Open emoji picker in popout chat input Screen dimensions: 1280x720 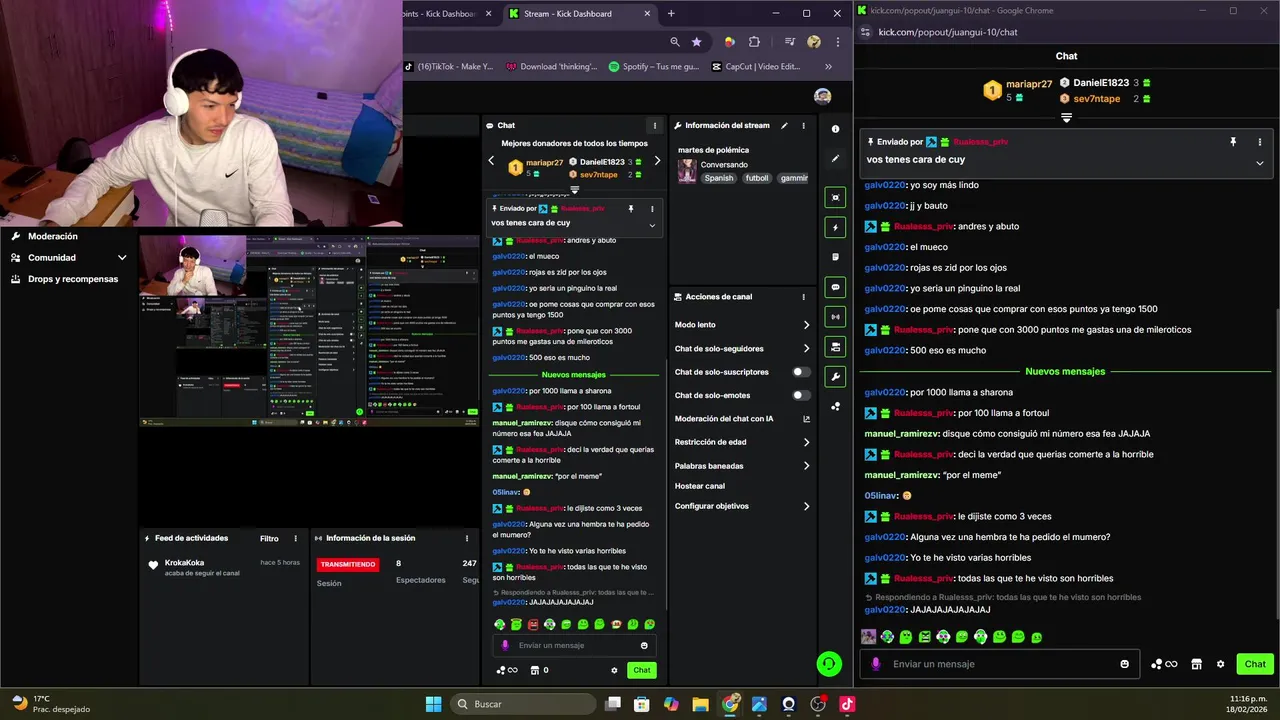(1125, 664)
